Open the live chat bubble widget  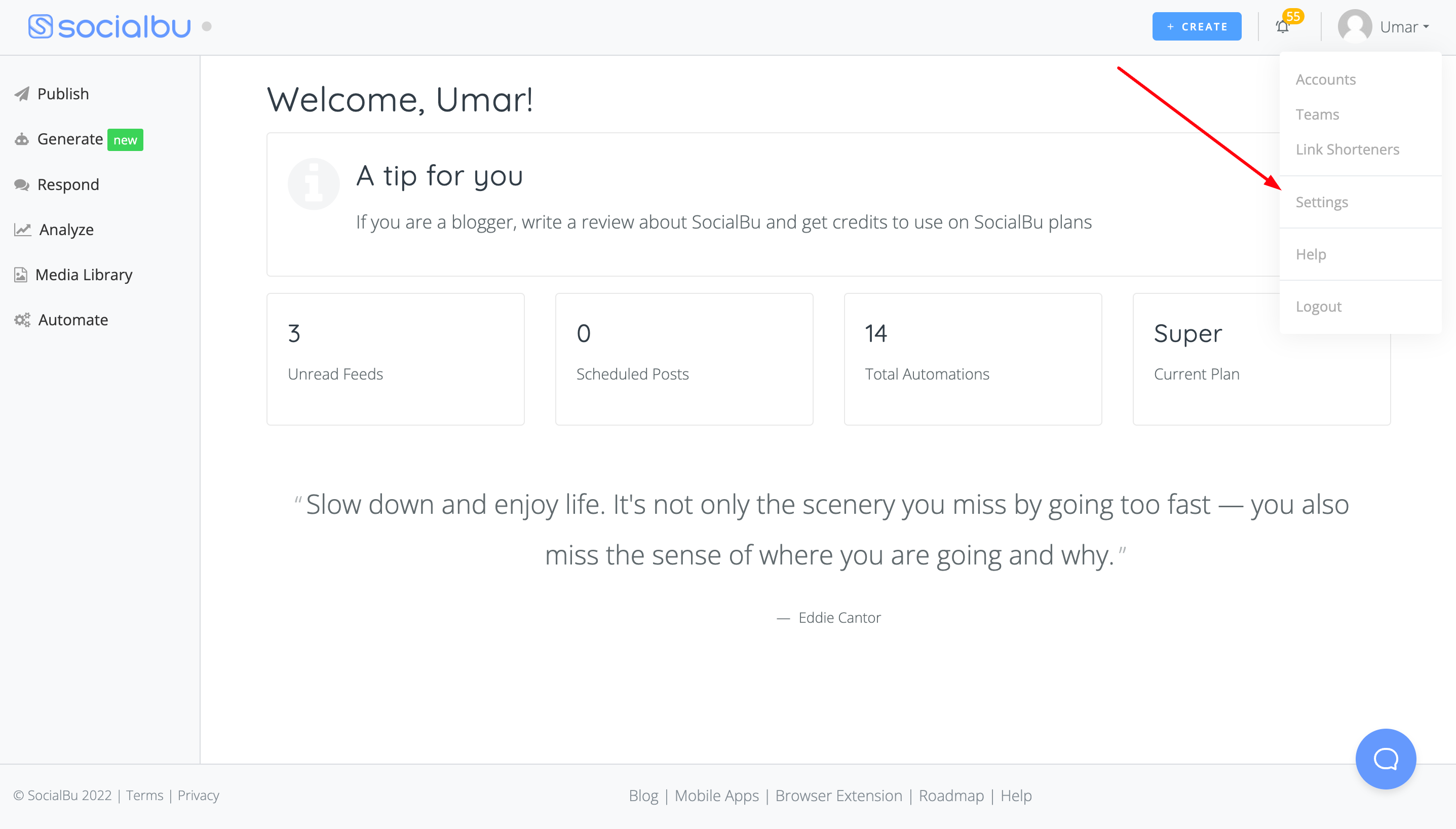coord(1385,759)
